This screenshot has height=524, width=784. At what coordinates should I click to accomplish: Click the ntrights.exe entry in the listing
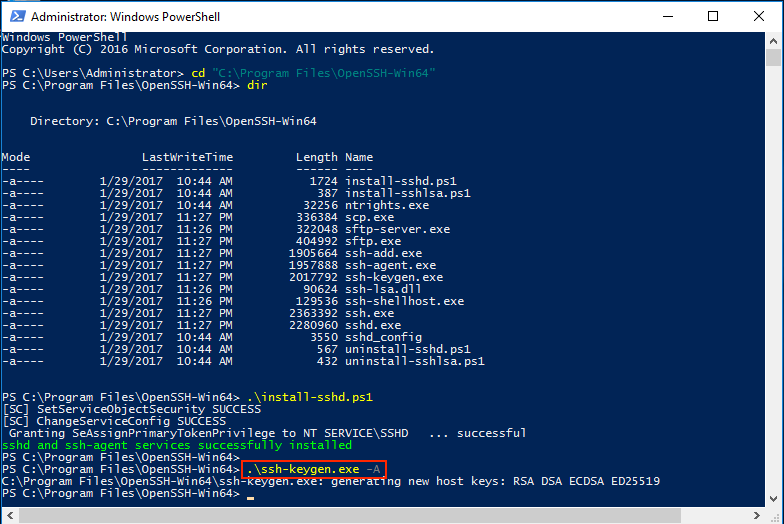(387, 205)
